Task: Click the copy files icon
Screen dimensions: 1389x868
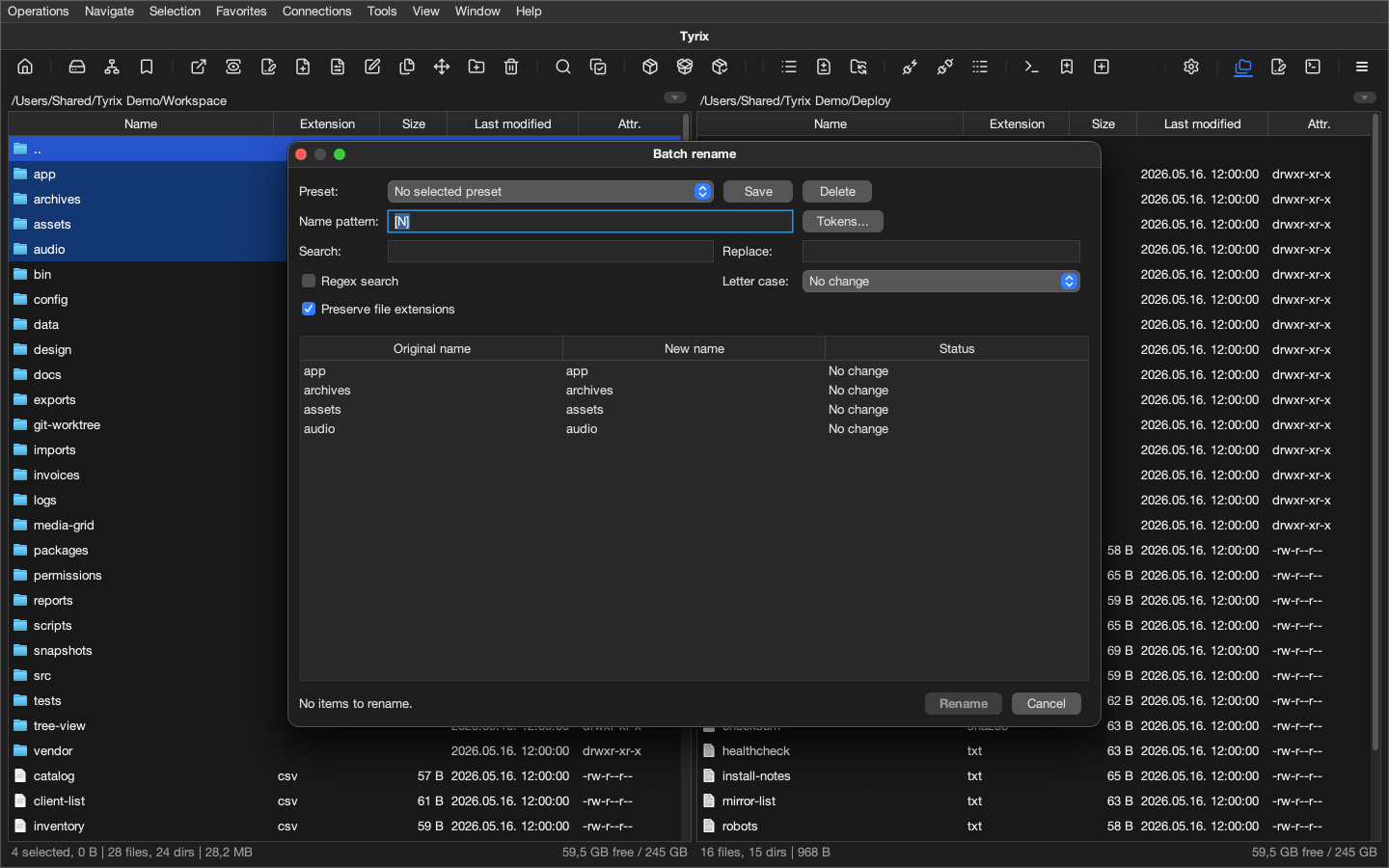Action: (x=407, y=67)
